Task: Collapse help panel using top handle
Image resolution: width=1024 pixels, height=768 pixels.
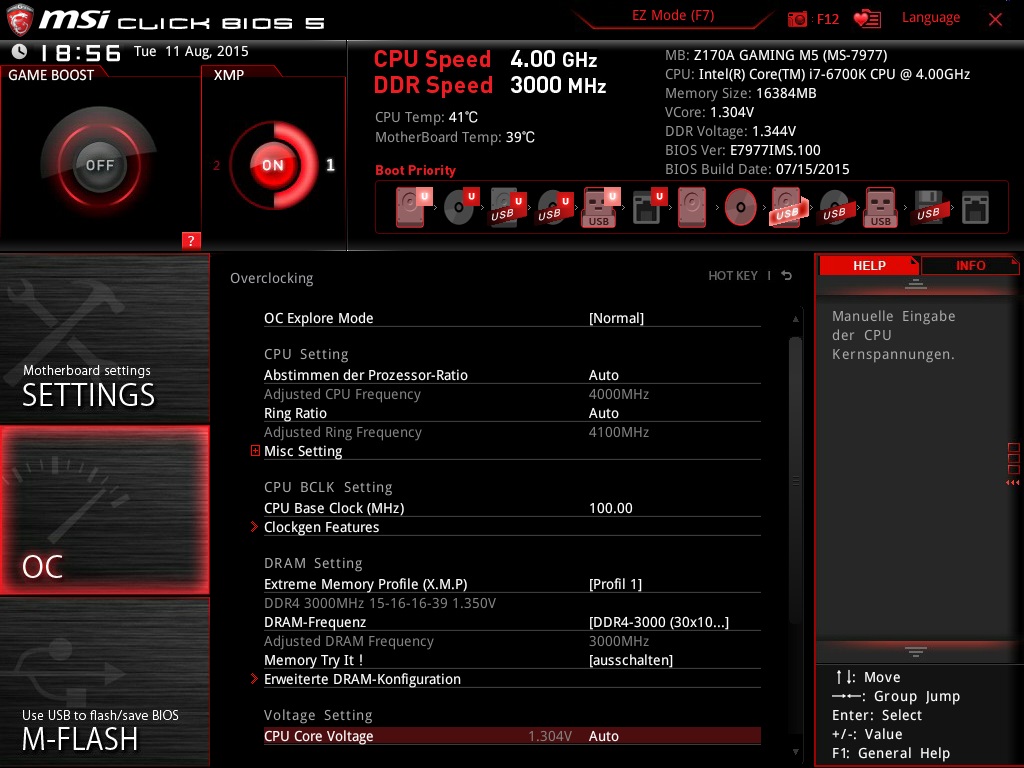Action: pos(915,284)
